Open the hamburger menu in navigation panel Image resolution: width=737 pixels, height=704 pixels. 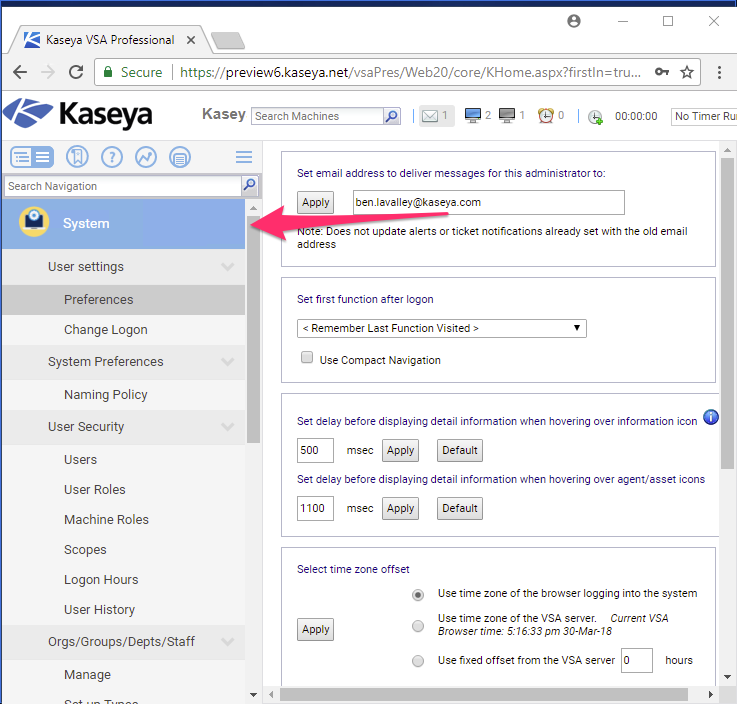click(244, 157)
